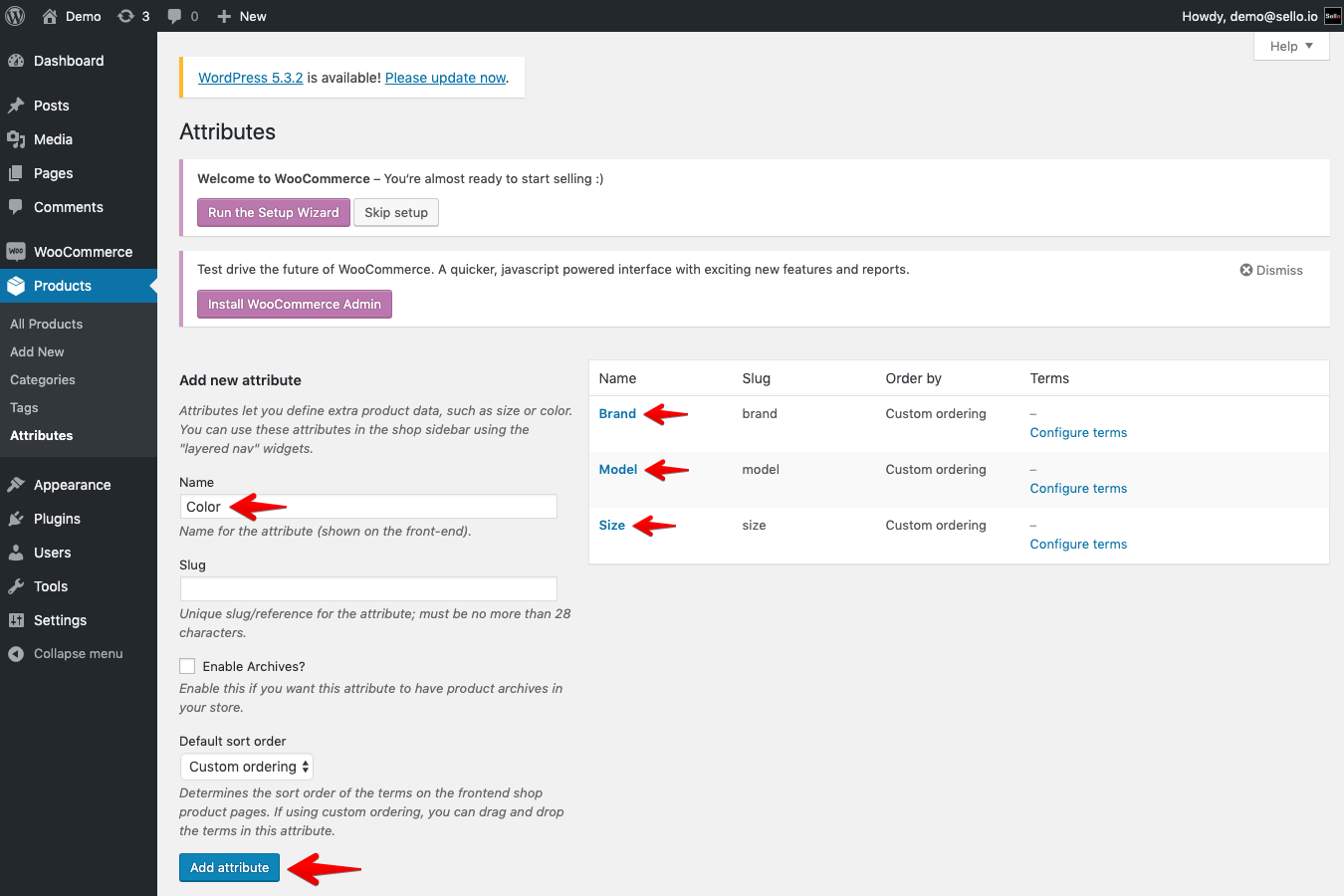The height and width of the screenshot is (896, 1344).
Task: Click the Comments sidebar icon
Action: (16, 207)
